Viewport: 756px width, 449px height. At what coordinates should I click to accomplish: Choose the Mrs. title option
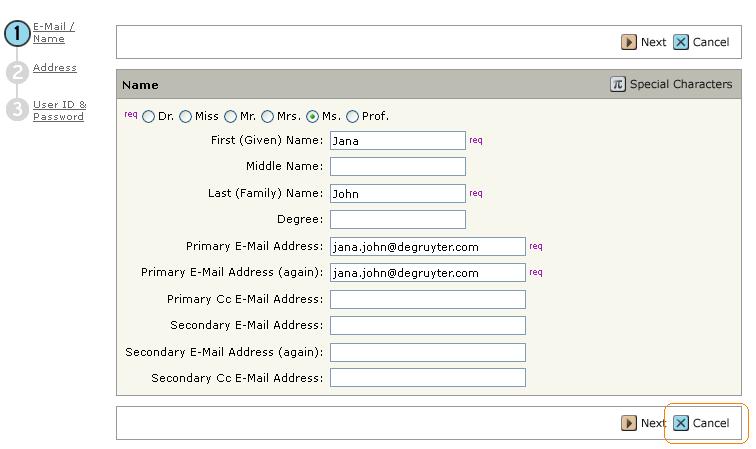tap(267, 117)
